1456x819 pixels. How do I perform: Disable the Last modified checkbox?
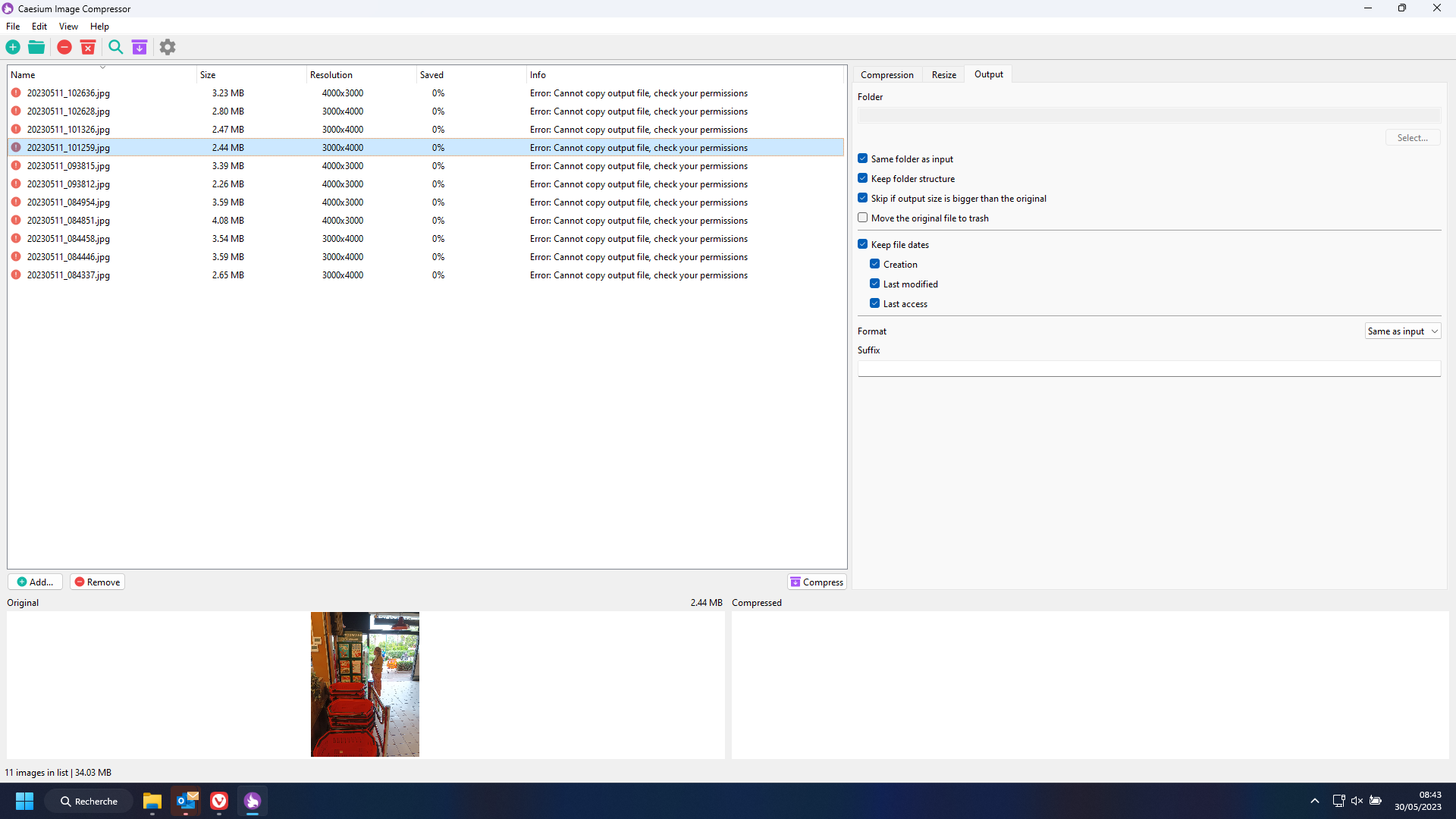(x=875, y=283)
